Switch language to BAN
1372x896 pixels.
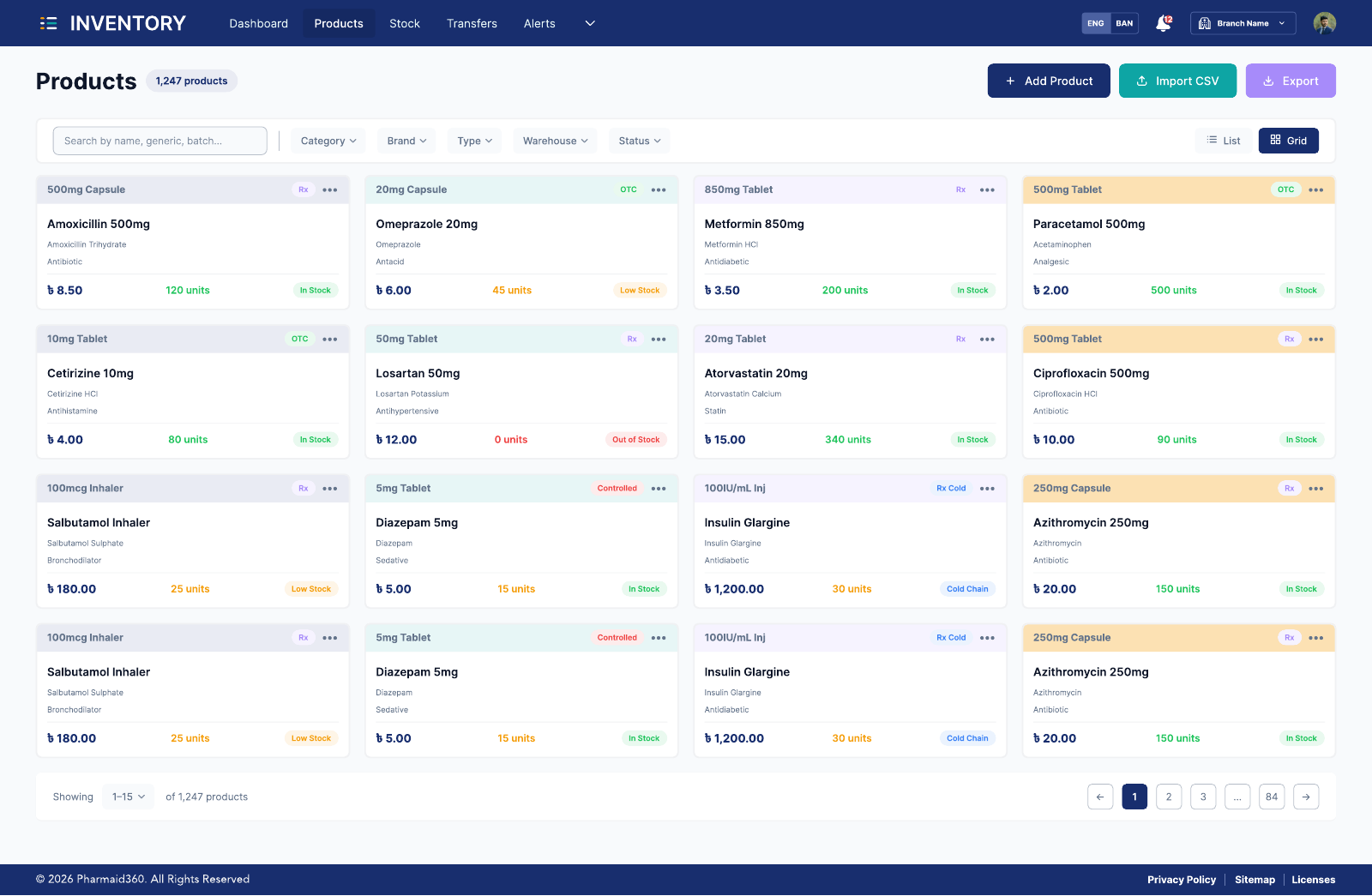coord(1124,23)
